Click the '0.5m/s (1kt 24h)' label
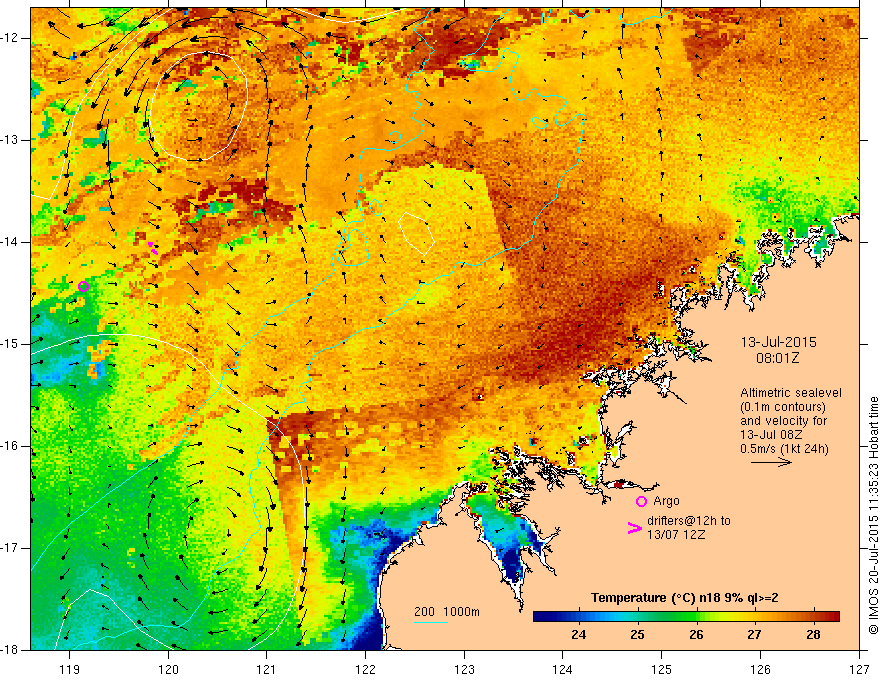The image size is (880, 680). coord(784,449)
